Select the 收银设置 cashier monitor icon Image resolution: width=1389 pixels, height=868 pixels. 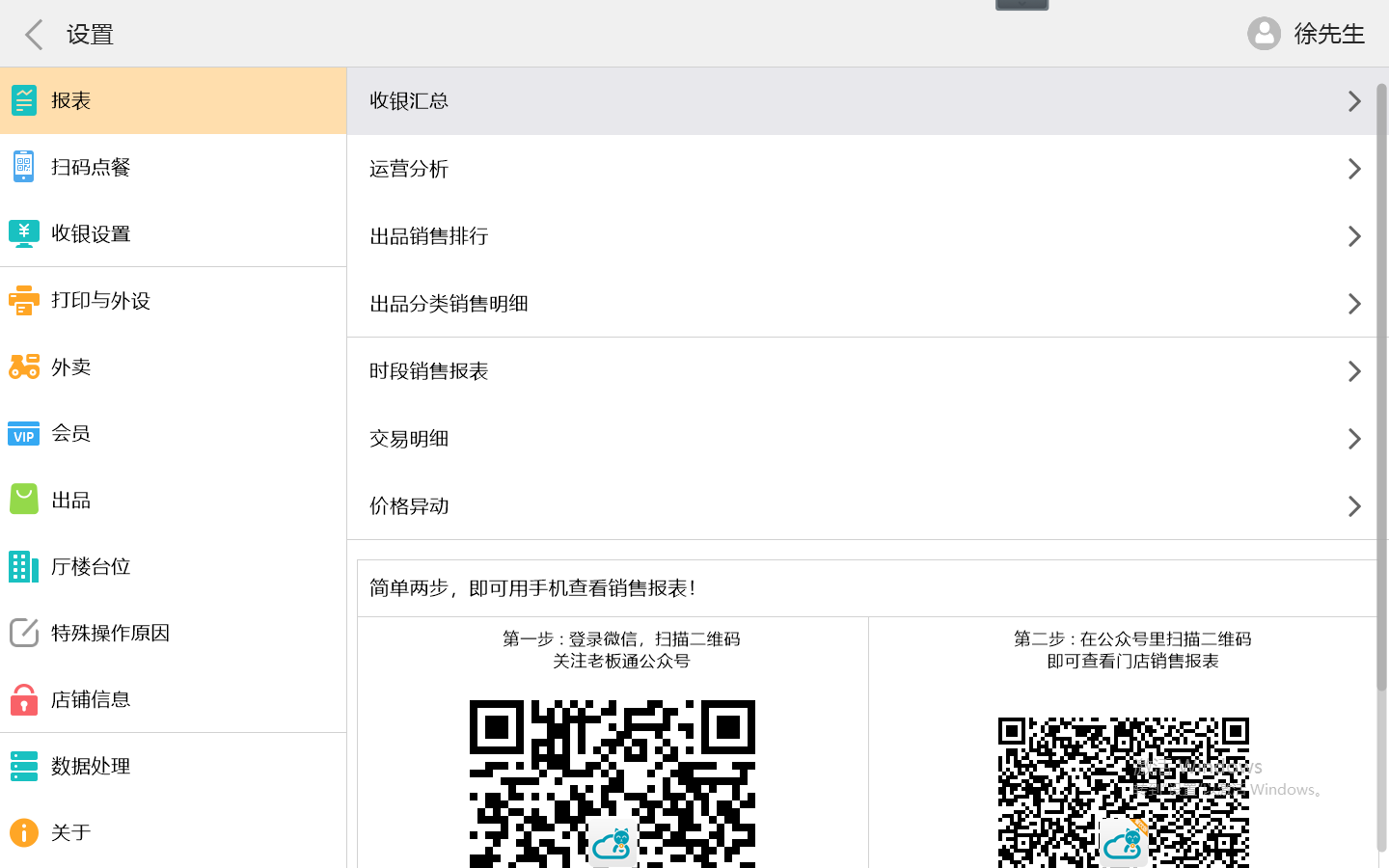coord(24,233)
